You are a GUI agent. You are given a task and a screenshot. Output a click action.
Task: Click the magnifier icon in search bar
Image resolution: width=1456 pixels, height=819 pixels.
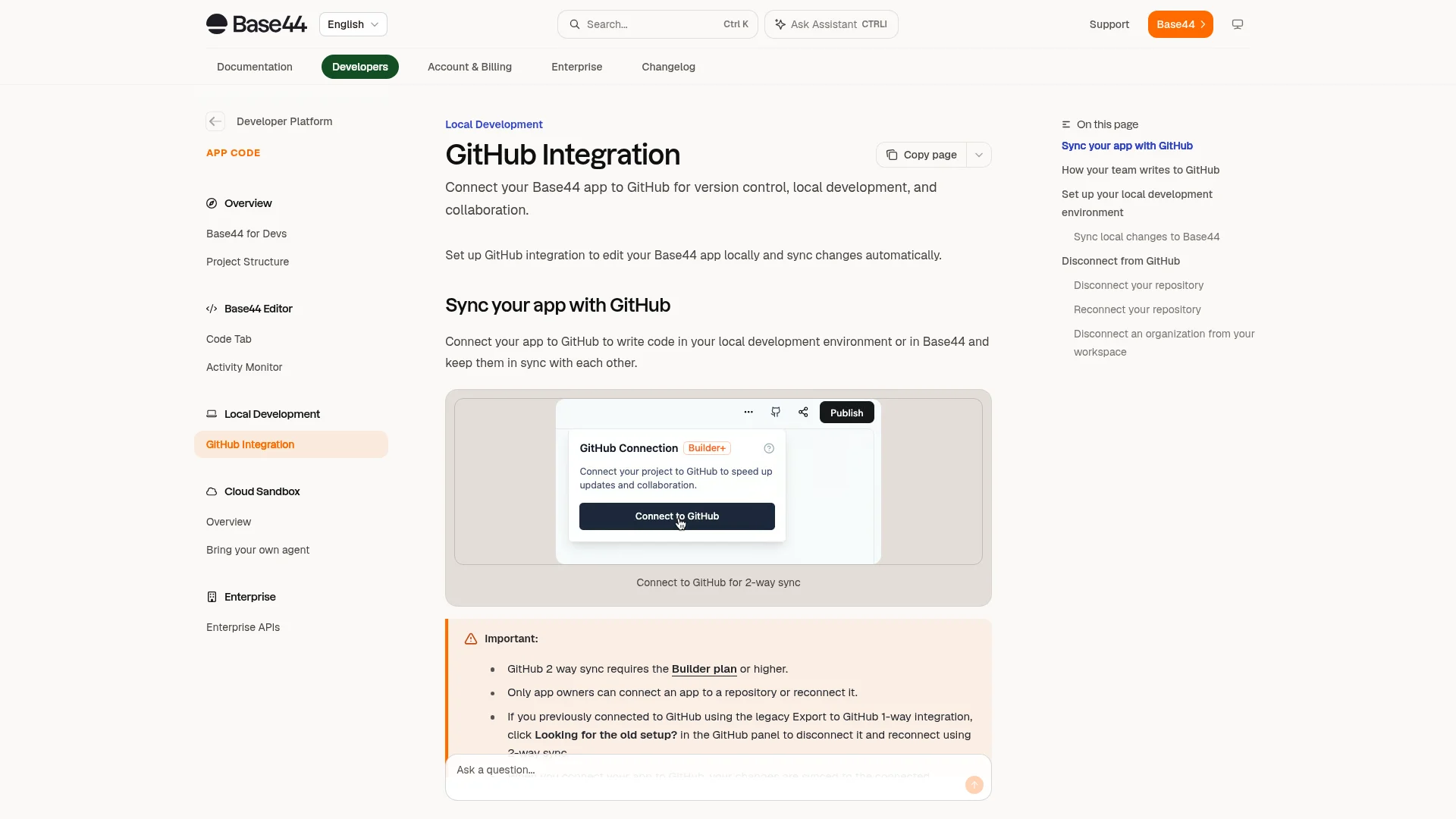point(575,24)
